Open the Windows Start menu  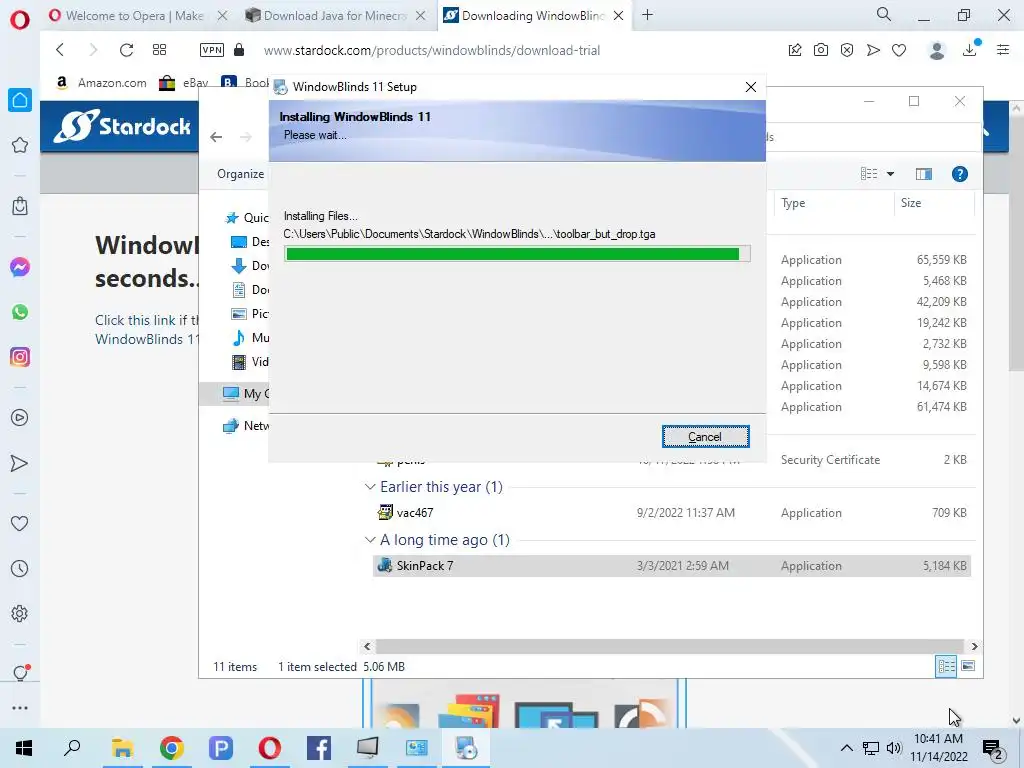pyautogui.click(x=24, y=748)
